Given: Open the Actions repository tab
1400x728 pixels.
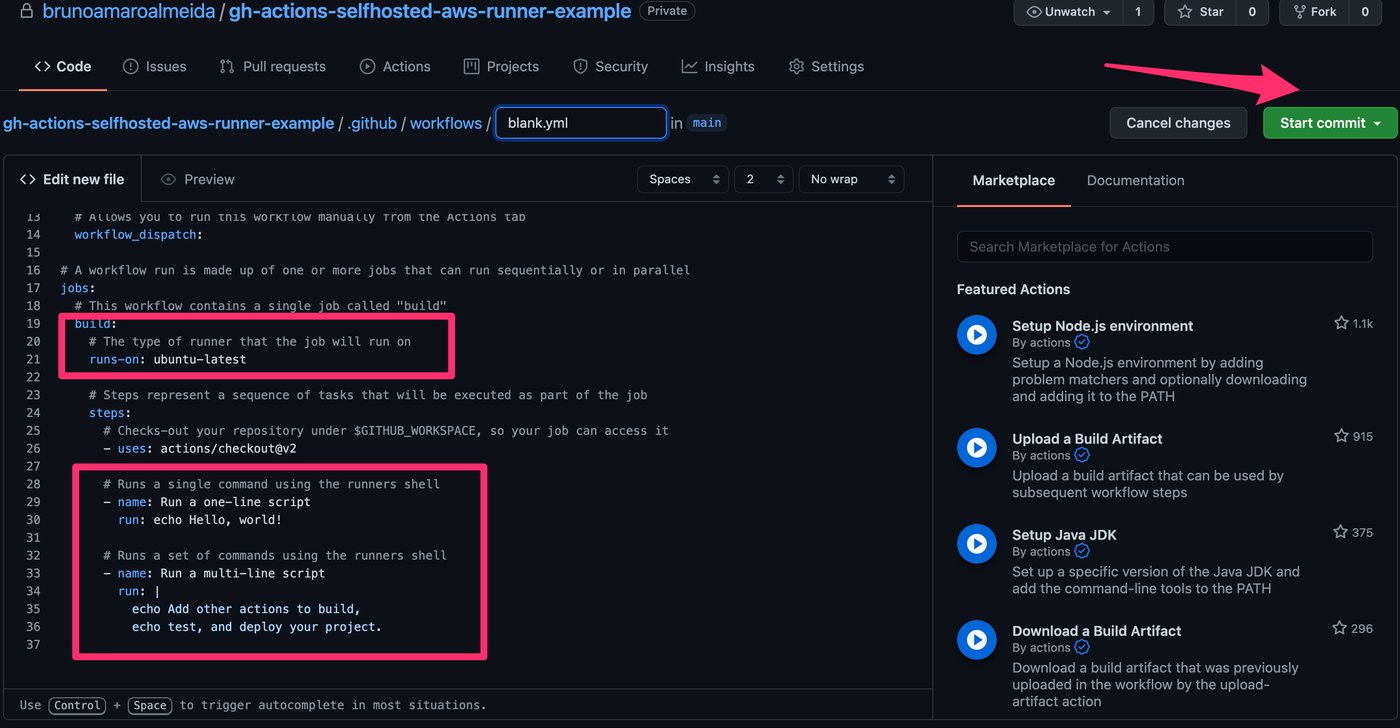Looking at the screenshot, I should coord(395,66).
